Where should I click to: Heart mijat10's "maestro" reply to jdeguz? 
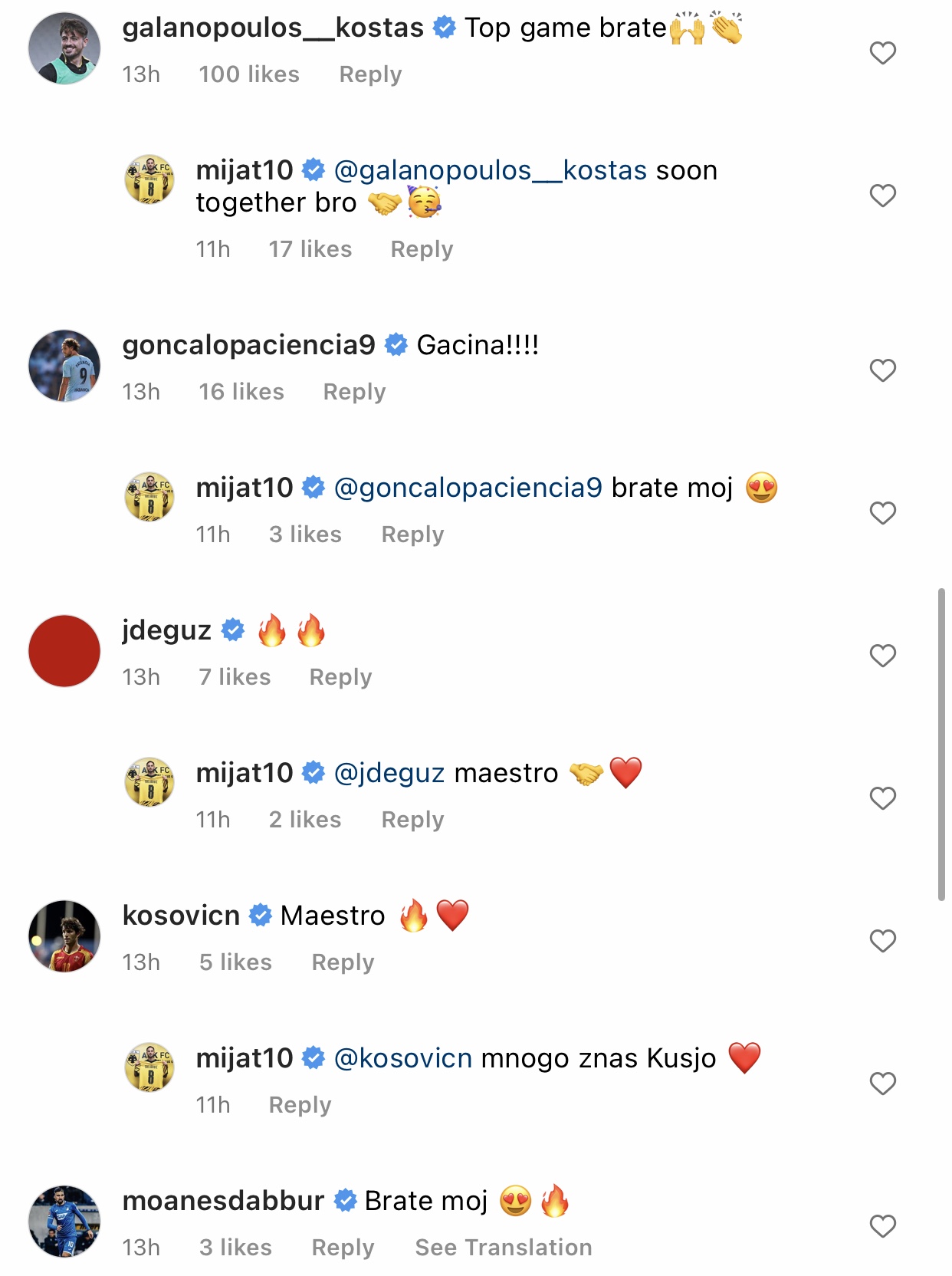882,798
